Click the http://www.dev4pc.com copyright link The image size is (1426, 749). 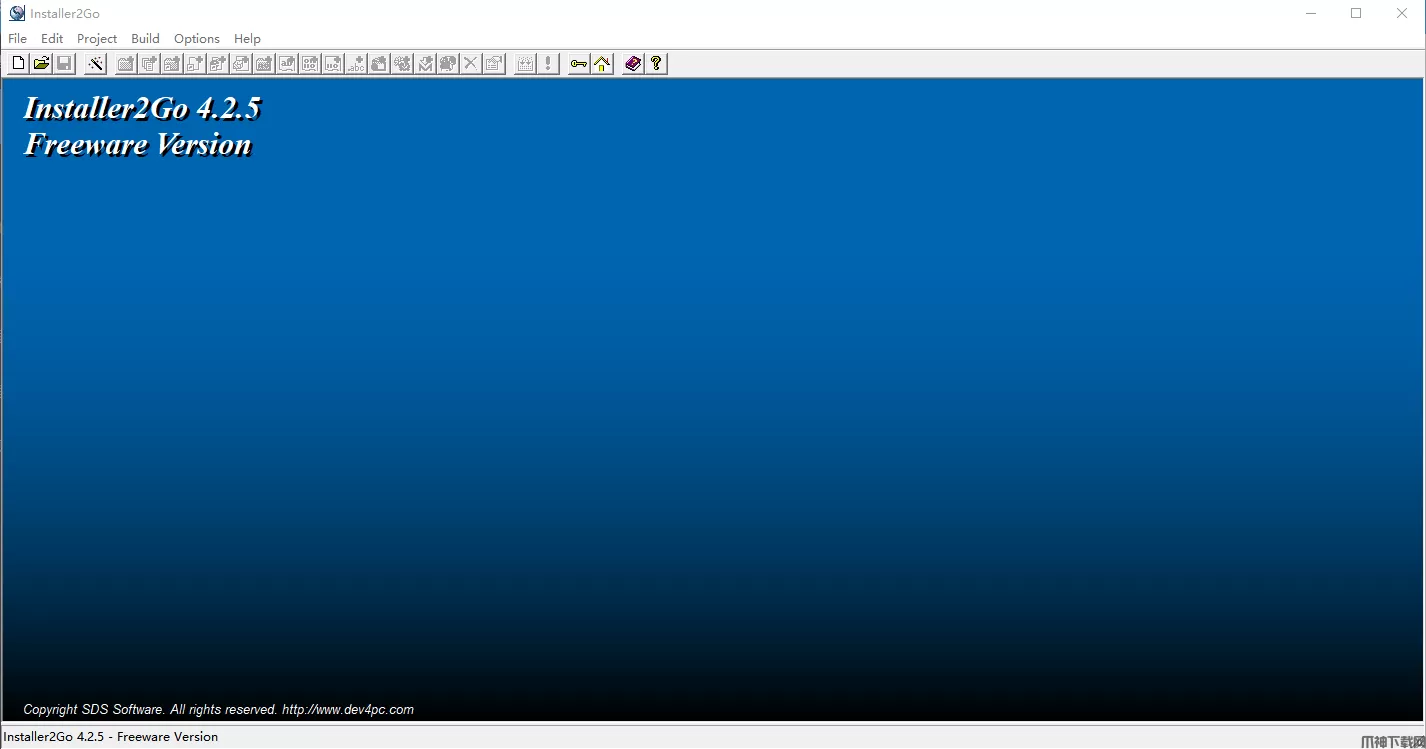[x=347, y=709]
